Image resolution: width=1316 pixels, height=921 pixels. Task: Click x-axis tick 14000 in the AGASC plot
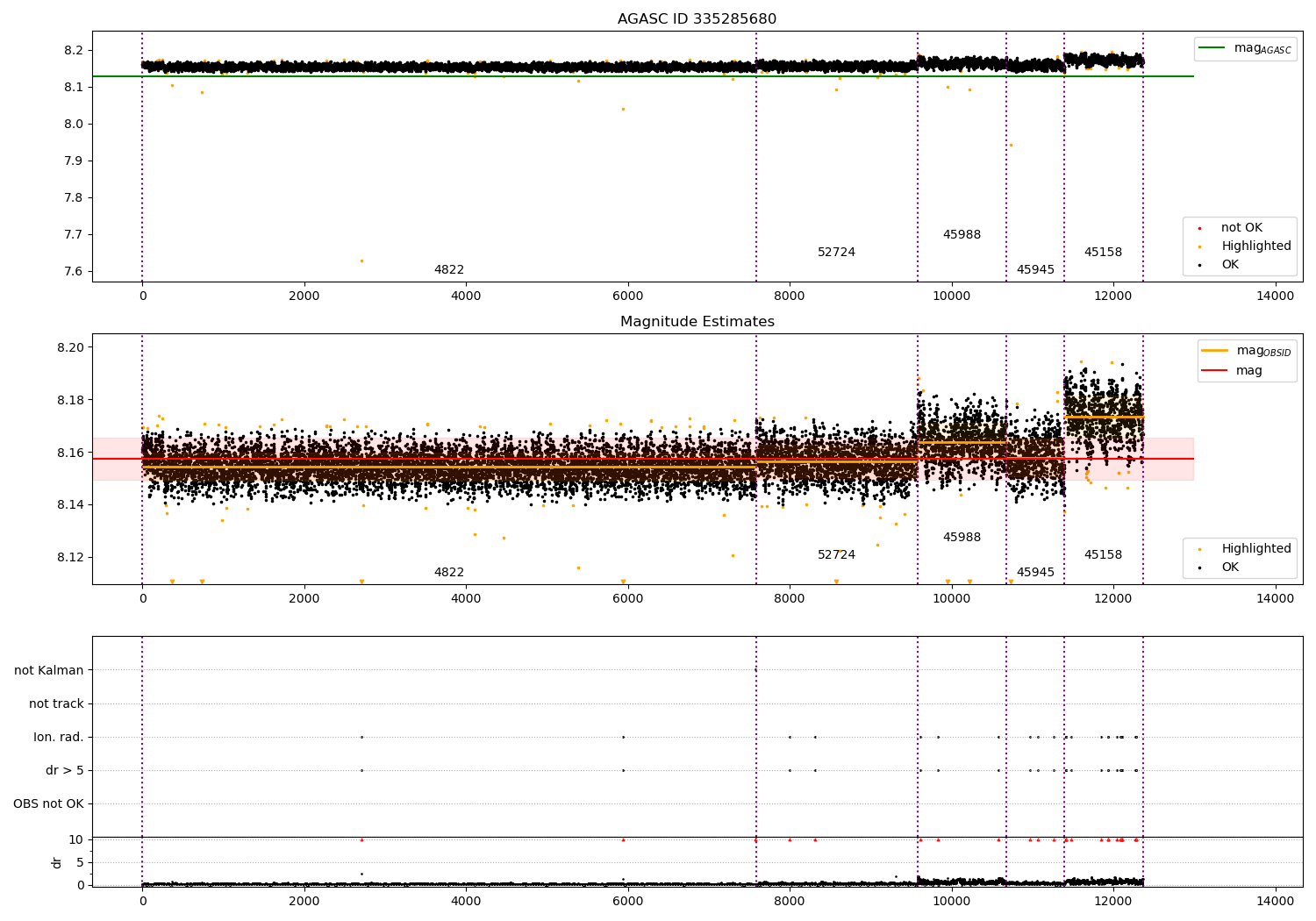(1275, 296)
